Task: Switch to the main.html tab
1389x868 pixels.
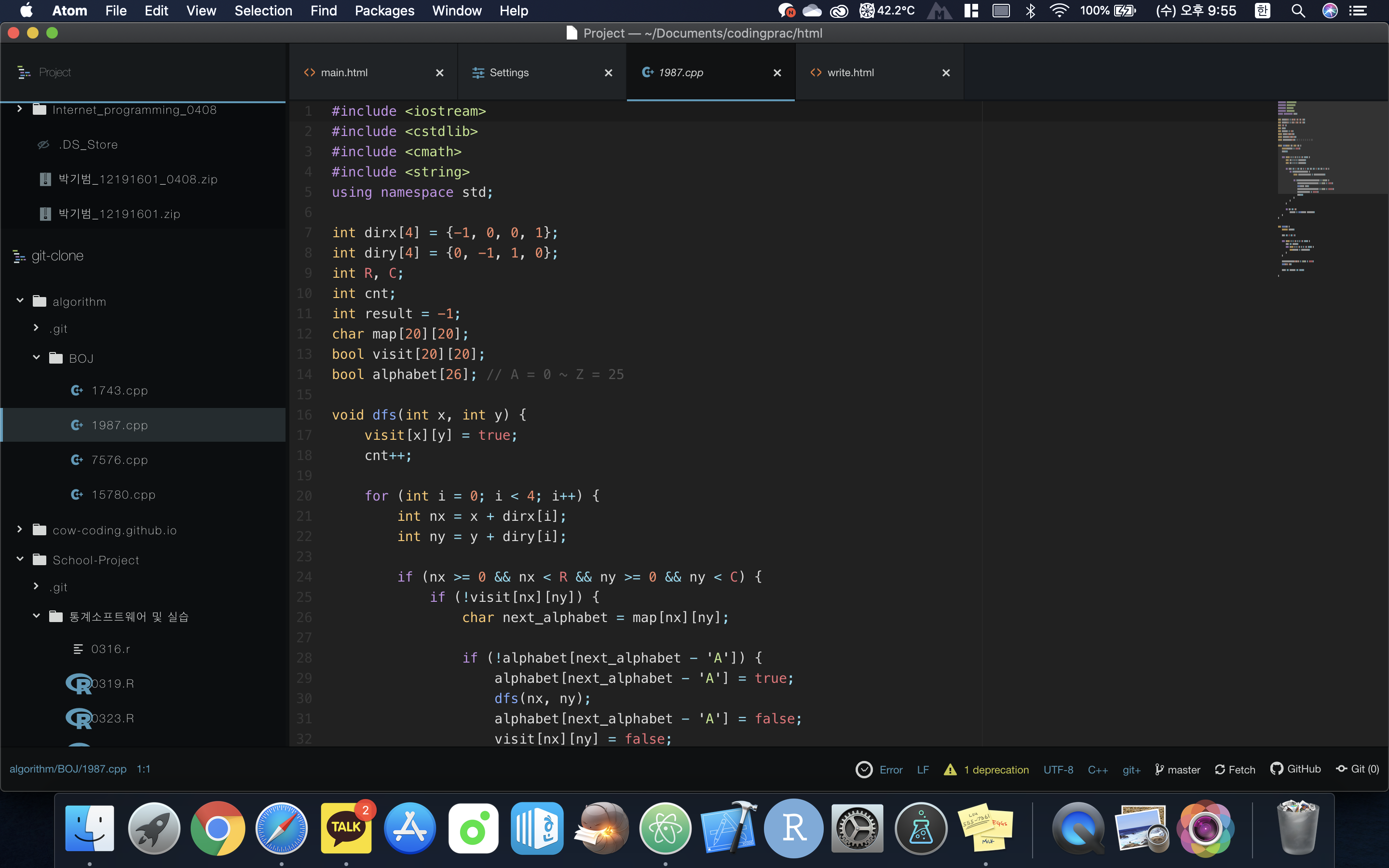Action: click(x=344, y=73)
